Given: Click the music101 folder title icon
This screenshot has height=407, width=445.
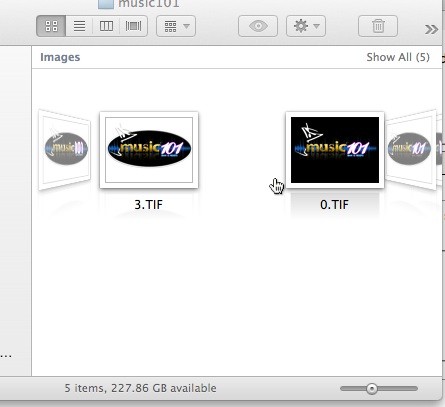Looking at the screenshot, I should (x=106, y=4).
